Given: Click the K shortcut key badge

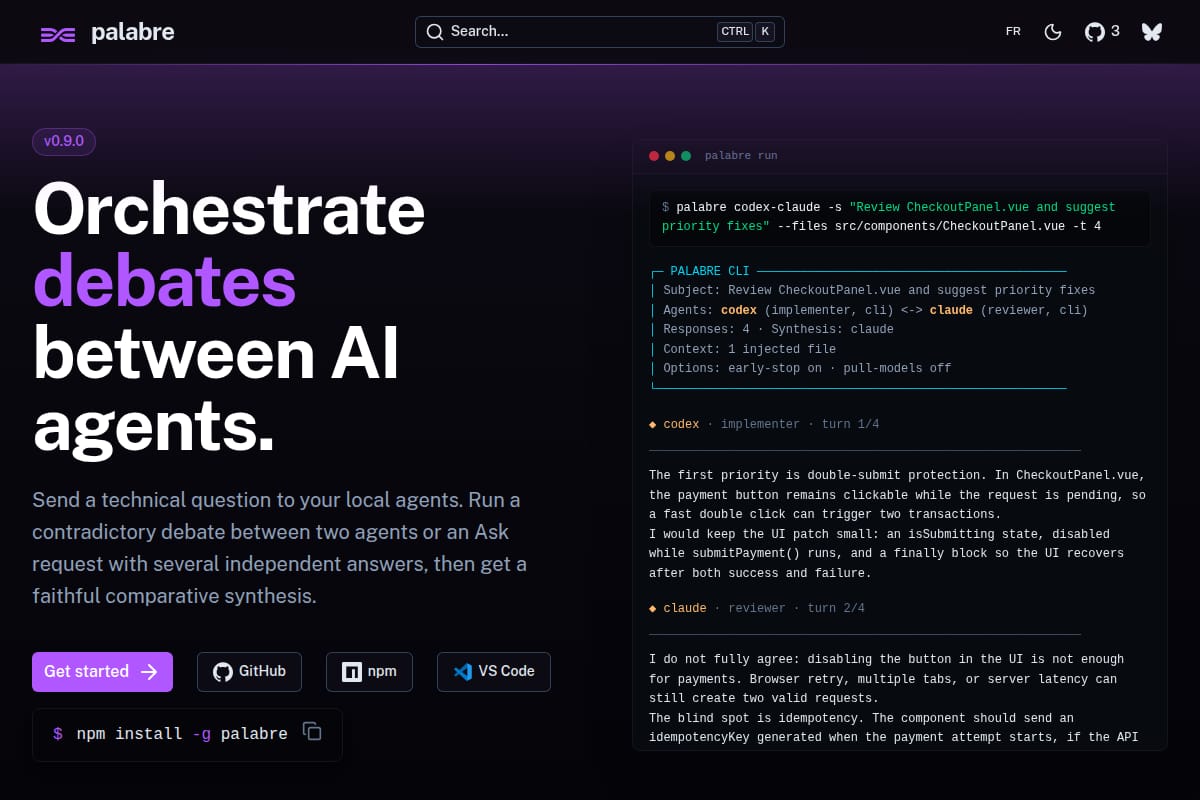Looking at the screenshot, I should (765, 32).
